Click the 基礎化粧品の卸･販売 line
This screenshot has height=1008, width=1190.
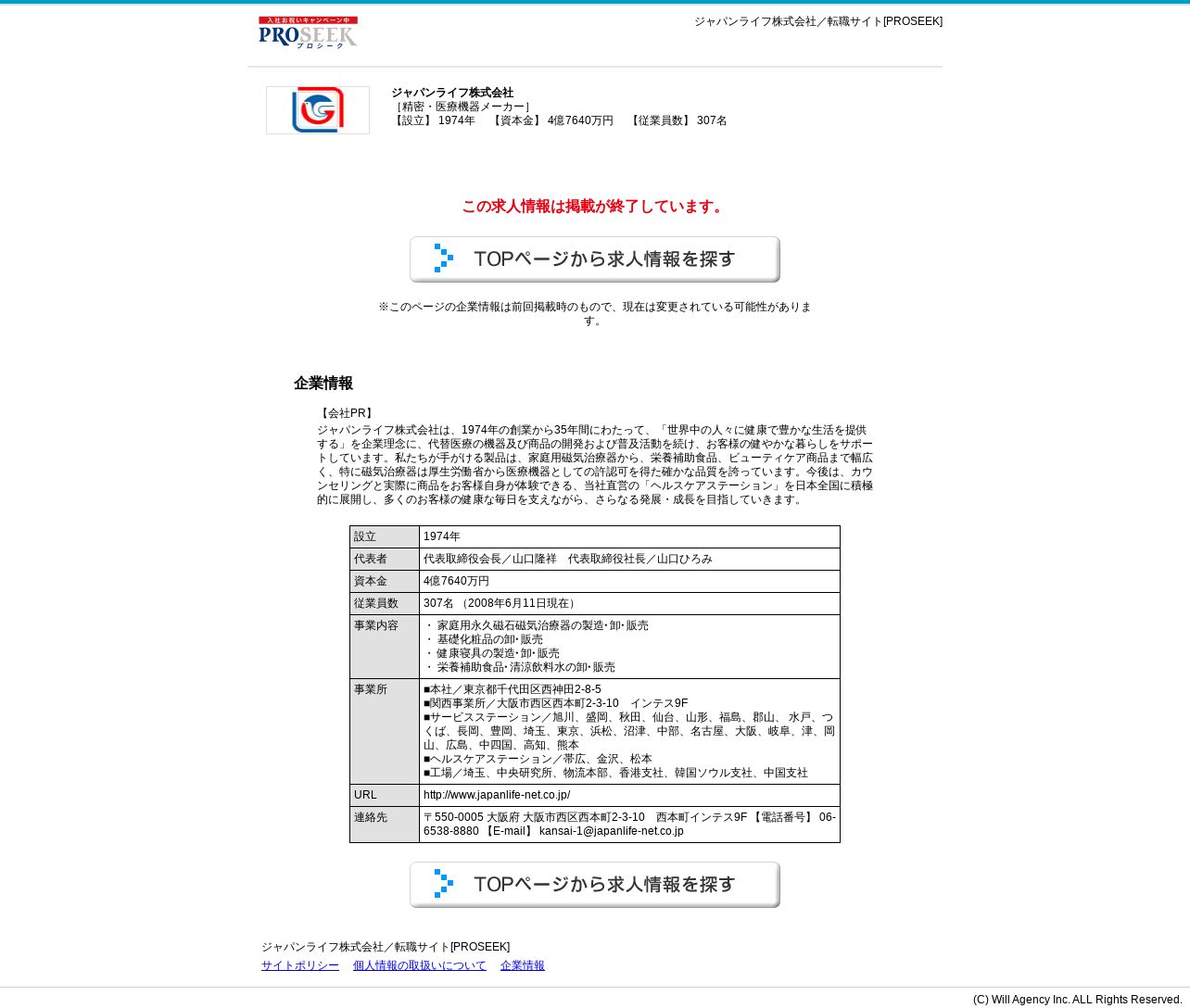pos(484,640)
